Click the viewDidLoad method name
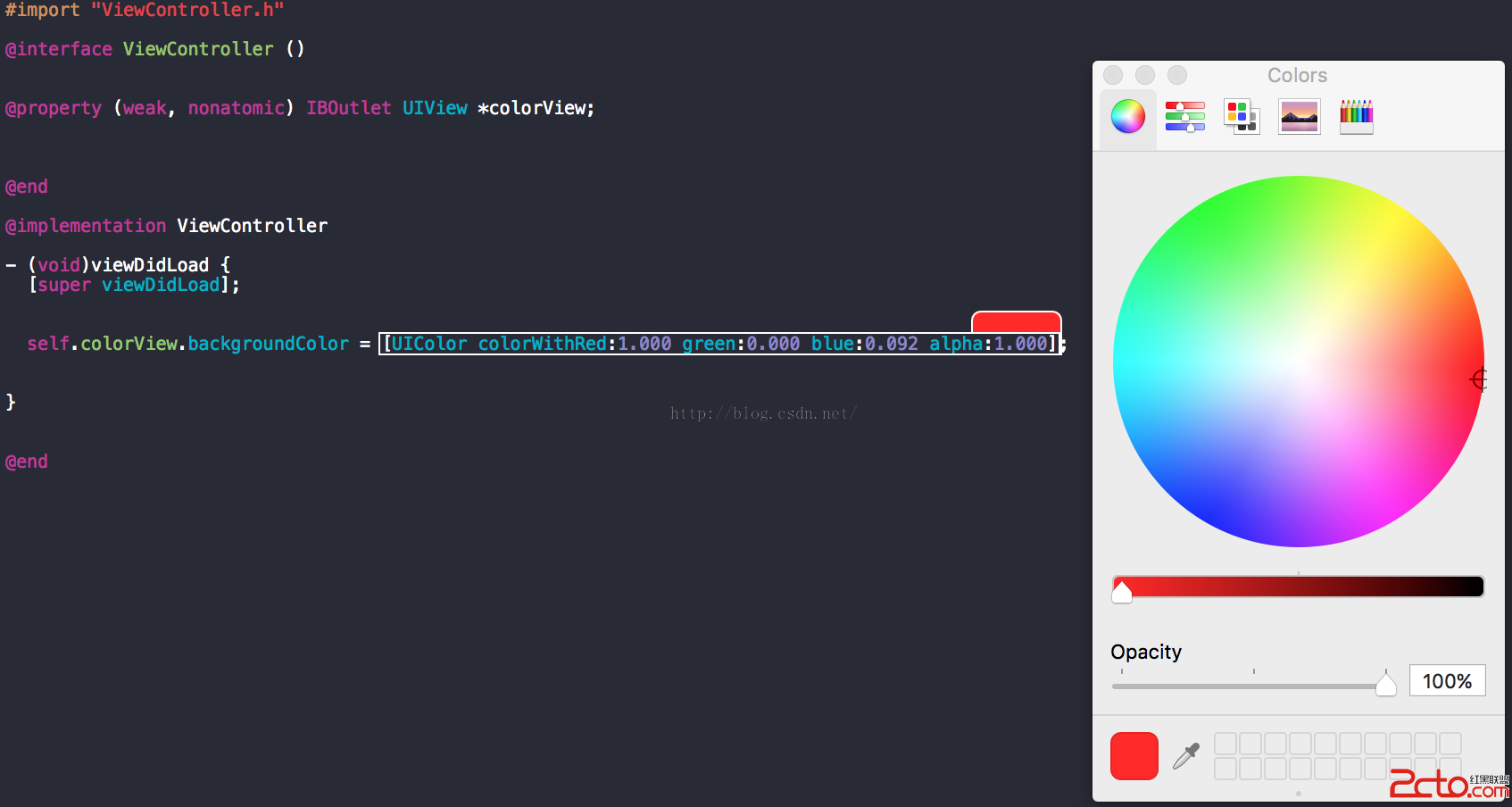The height and width of the screenshot is (807, 1512). [x=150, y=265]
